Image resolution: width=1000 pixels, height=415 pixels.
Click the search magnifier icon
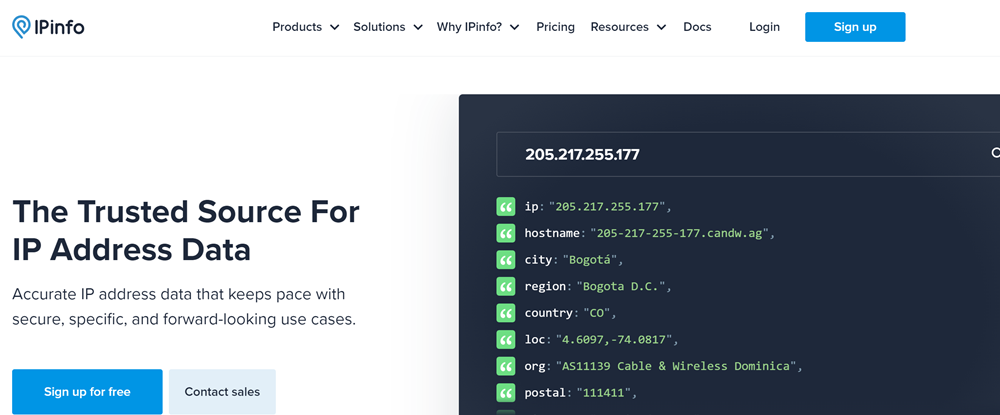click(x=995, y=153)
